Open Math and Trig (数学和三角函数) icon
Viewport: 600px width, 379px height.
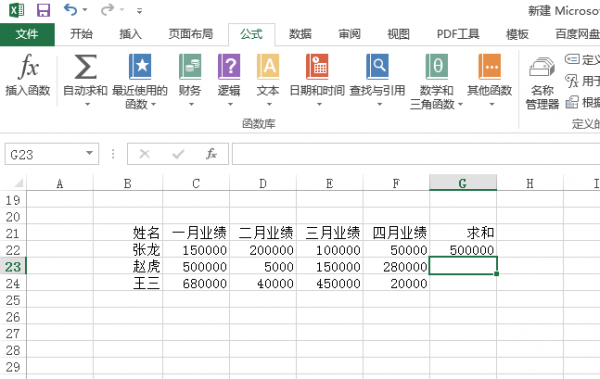tap(437, 67)
